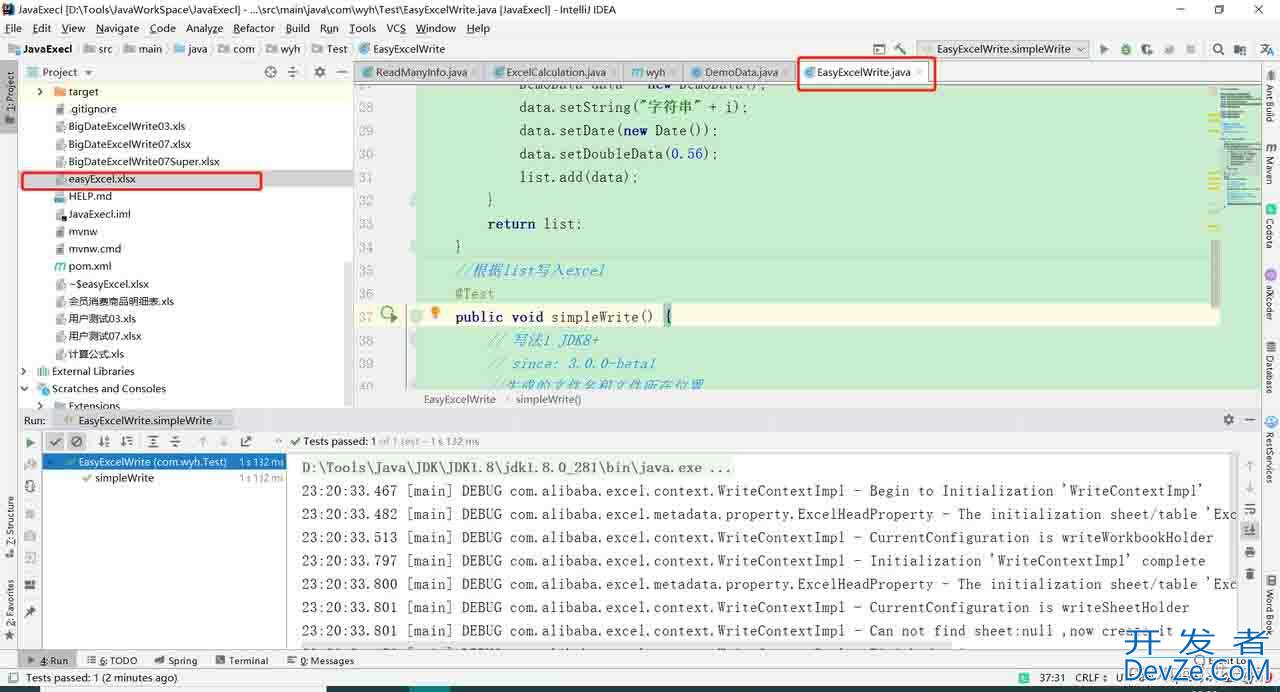The width and height of the screenshot is (1280, 692).
Task: Open the Navigate menu
Action: [117, 28]
